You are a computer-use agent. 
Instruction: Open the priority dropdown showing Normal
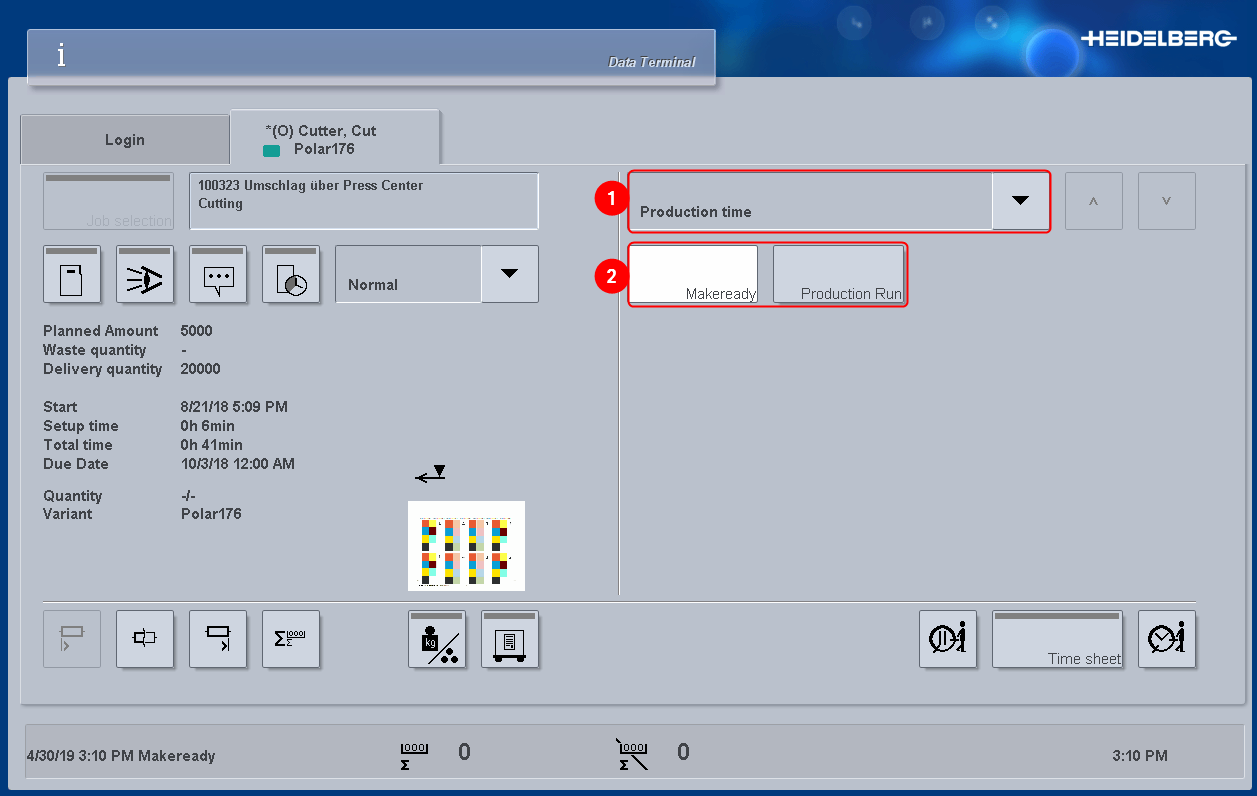pyautogui.click(x=510, y=274)
